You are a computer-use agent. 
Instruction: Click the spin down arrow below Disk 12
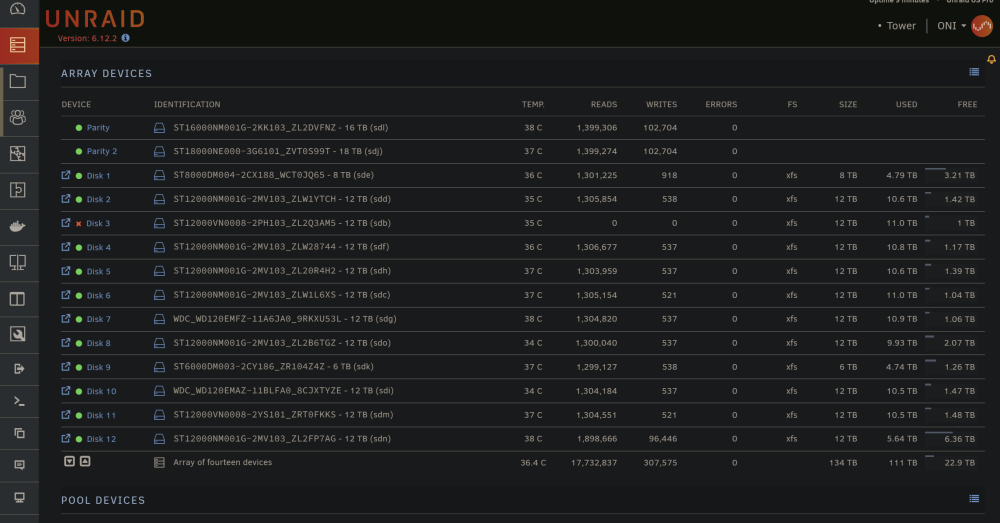click(70, 461)
